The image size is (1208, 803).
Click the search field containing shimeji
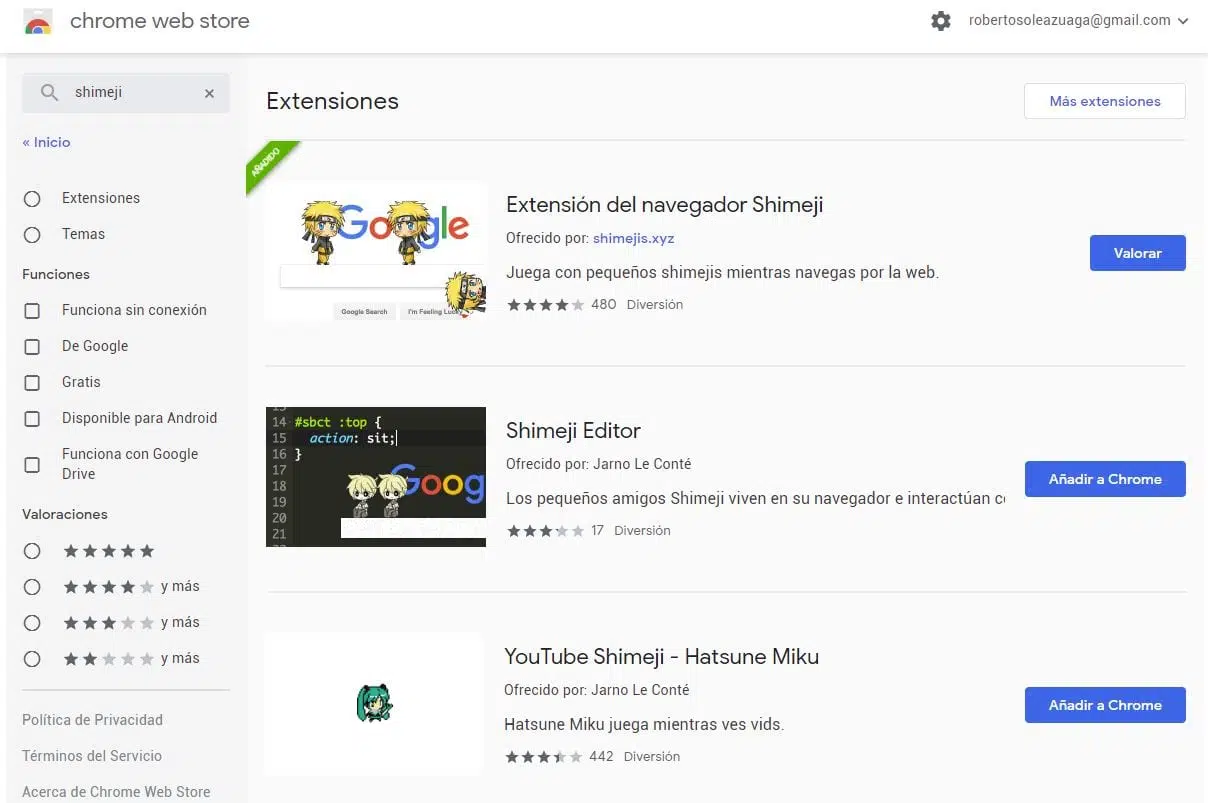pyautogui.click(x=126, y=93)
